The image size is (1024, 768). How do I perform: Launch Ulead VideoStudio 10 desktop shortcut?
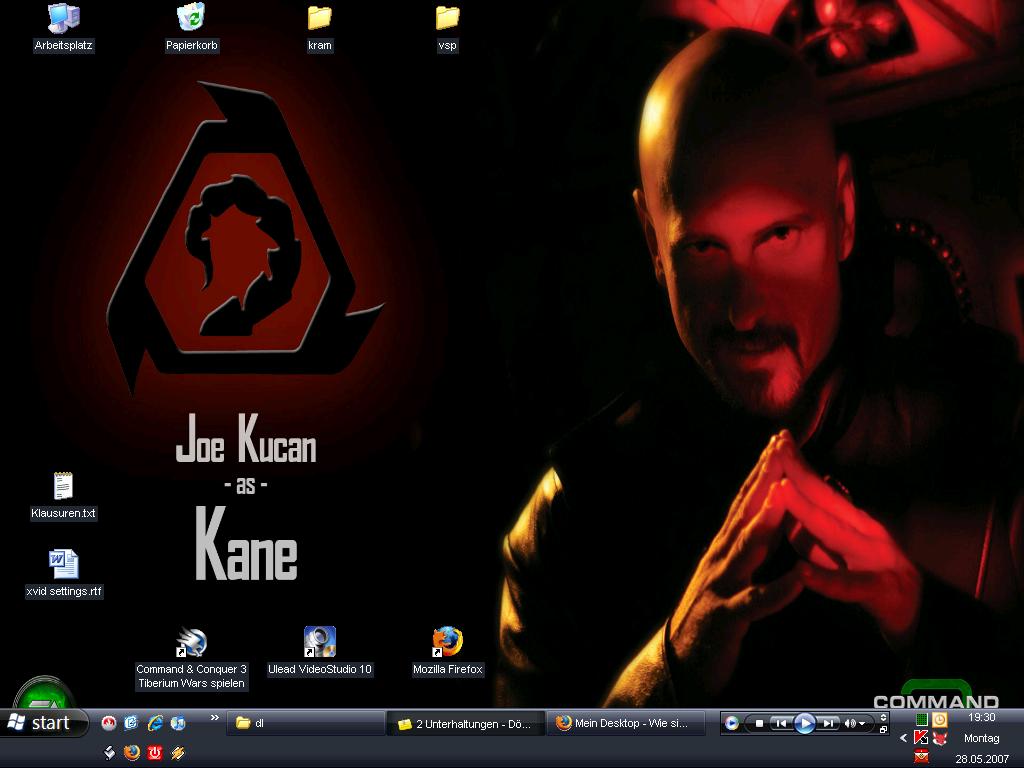tap(319, 642)
